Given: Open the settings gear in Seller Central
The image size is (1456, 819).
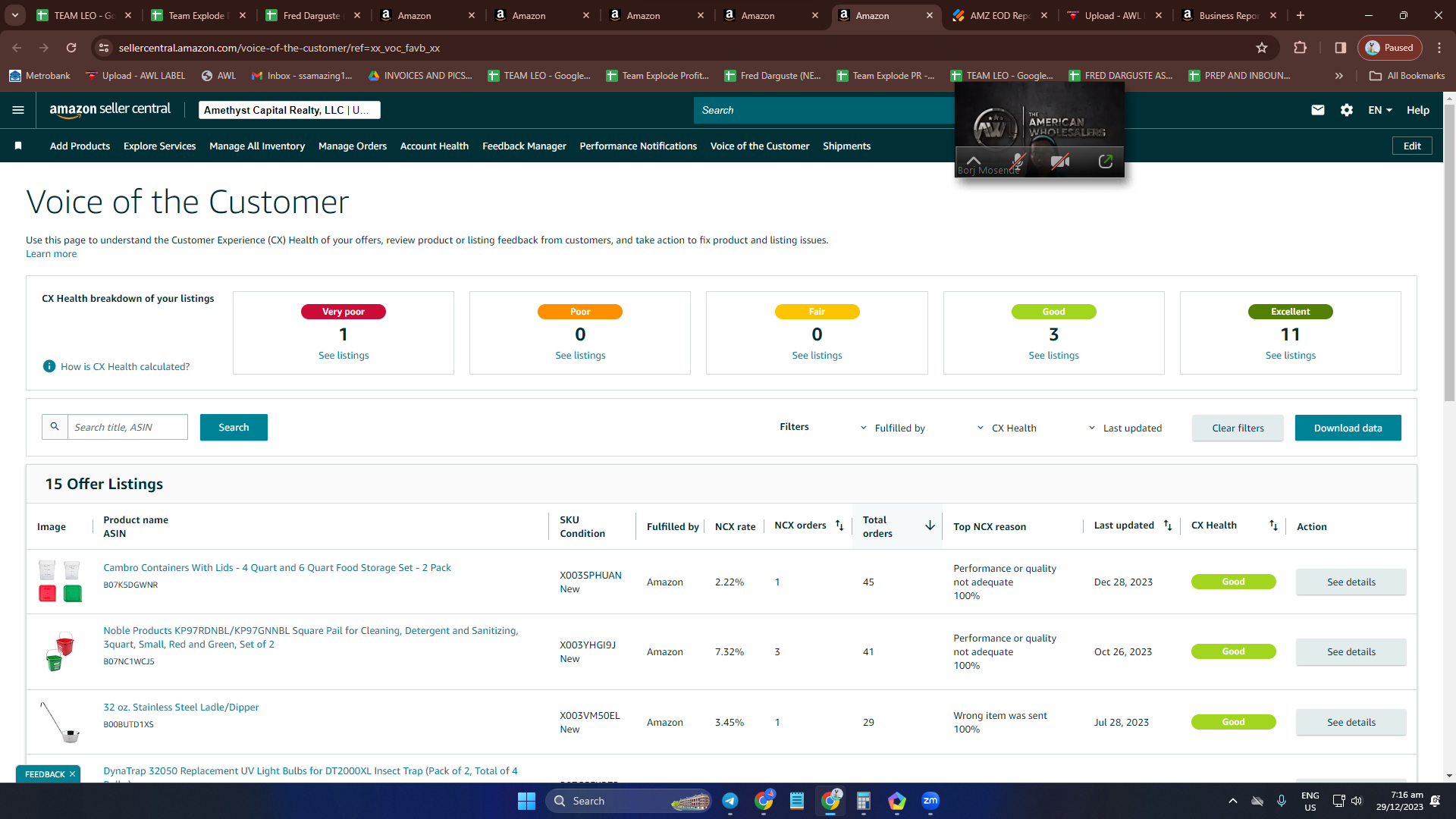Looking at the screenshot, I should [x=1347, y=110].
